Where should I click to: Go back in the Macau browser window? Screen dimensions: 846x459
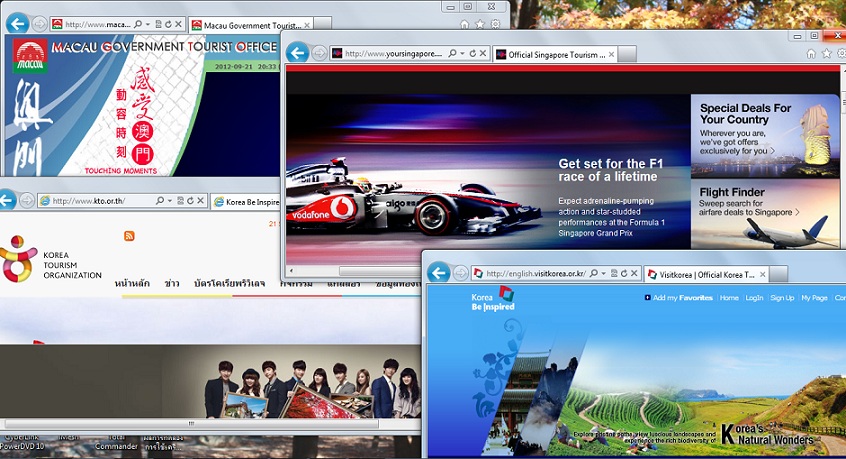18,24
